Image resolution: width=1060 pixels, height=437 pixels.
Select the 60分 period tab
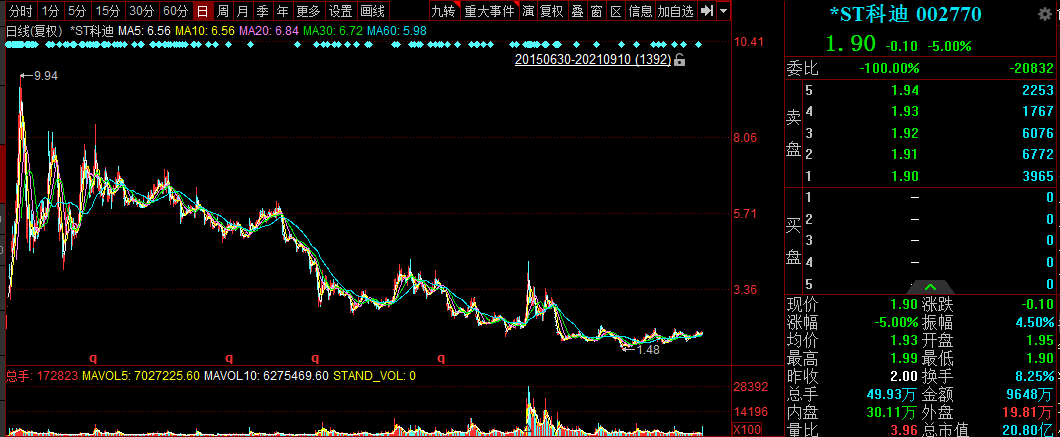pyautogui.click(x=176, y=11)
